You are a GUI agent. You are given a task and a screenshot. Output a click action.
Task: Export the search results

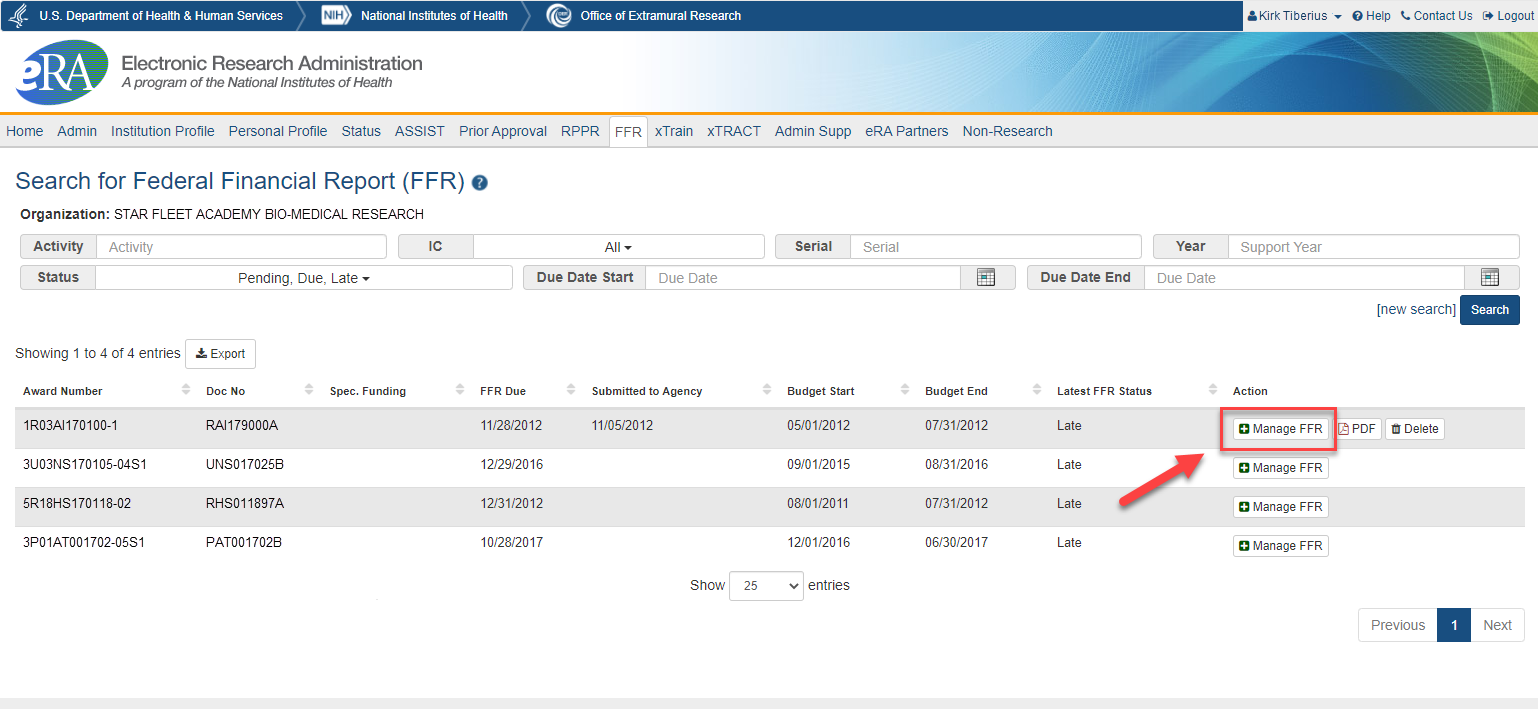(220, 354)
